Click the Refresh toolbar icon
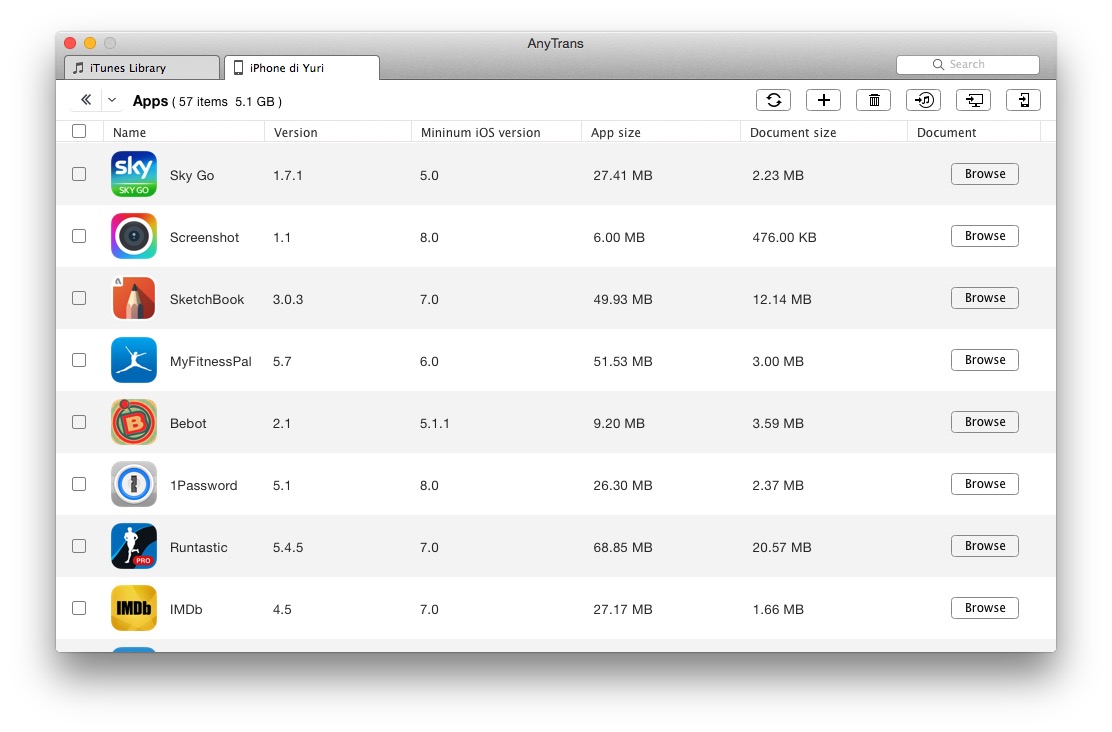Viewport: 1112px width, 732px height. click(774, 100)
